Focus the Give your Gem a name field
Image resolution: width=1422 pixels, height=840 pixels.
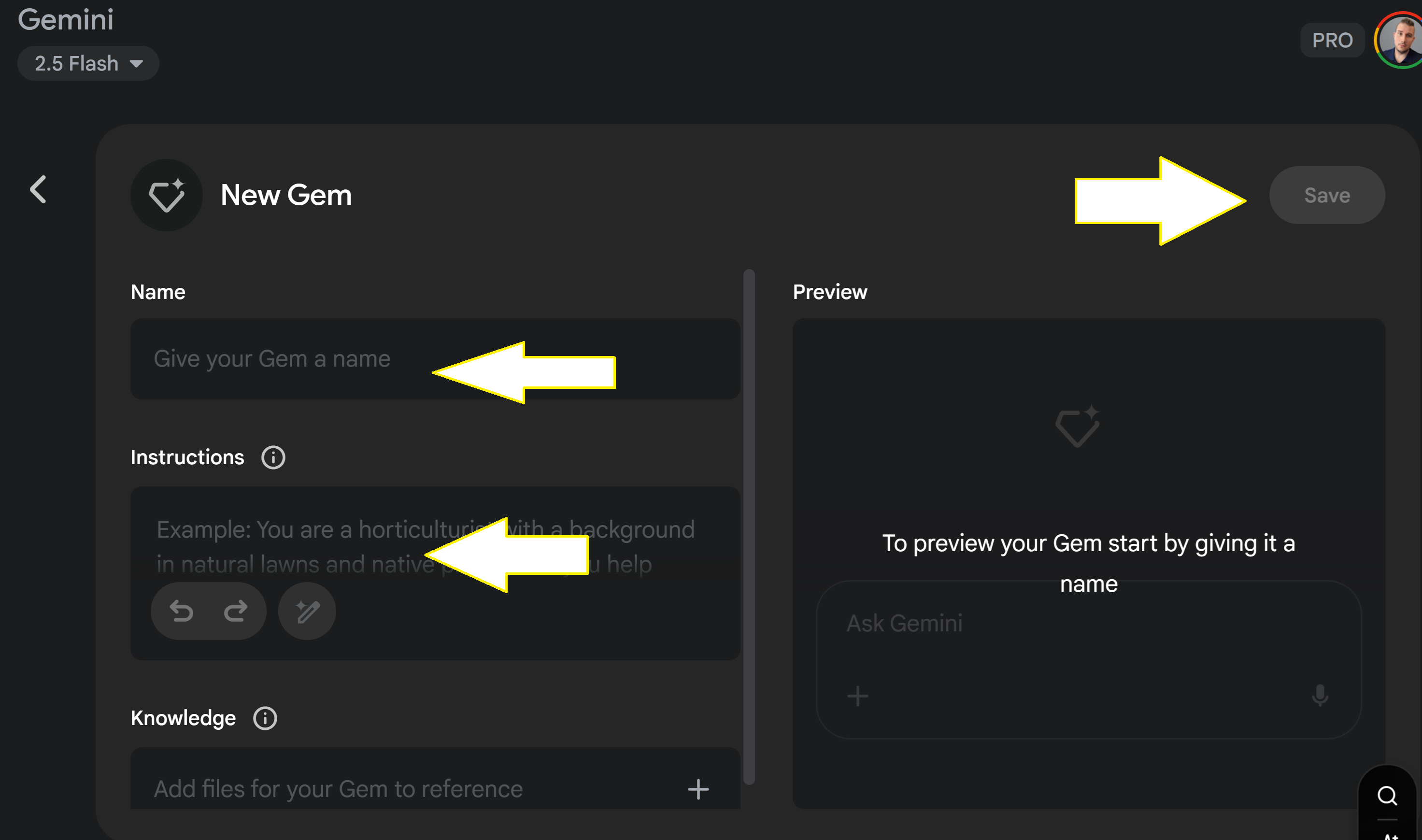point(435,359)
